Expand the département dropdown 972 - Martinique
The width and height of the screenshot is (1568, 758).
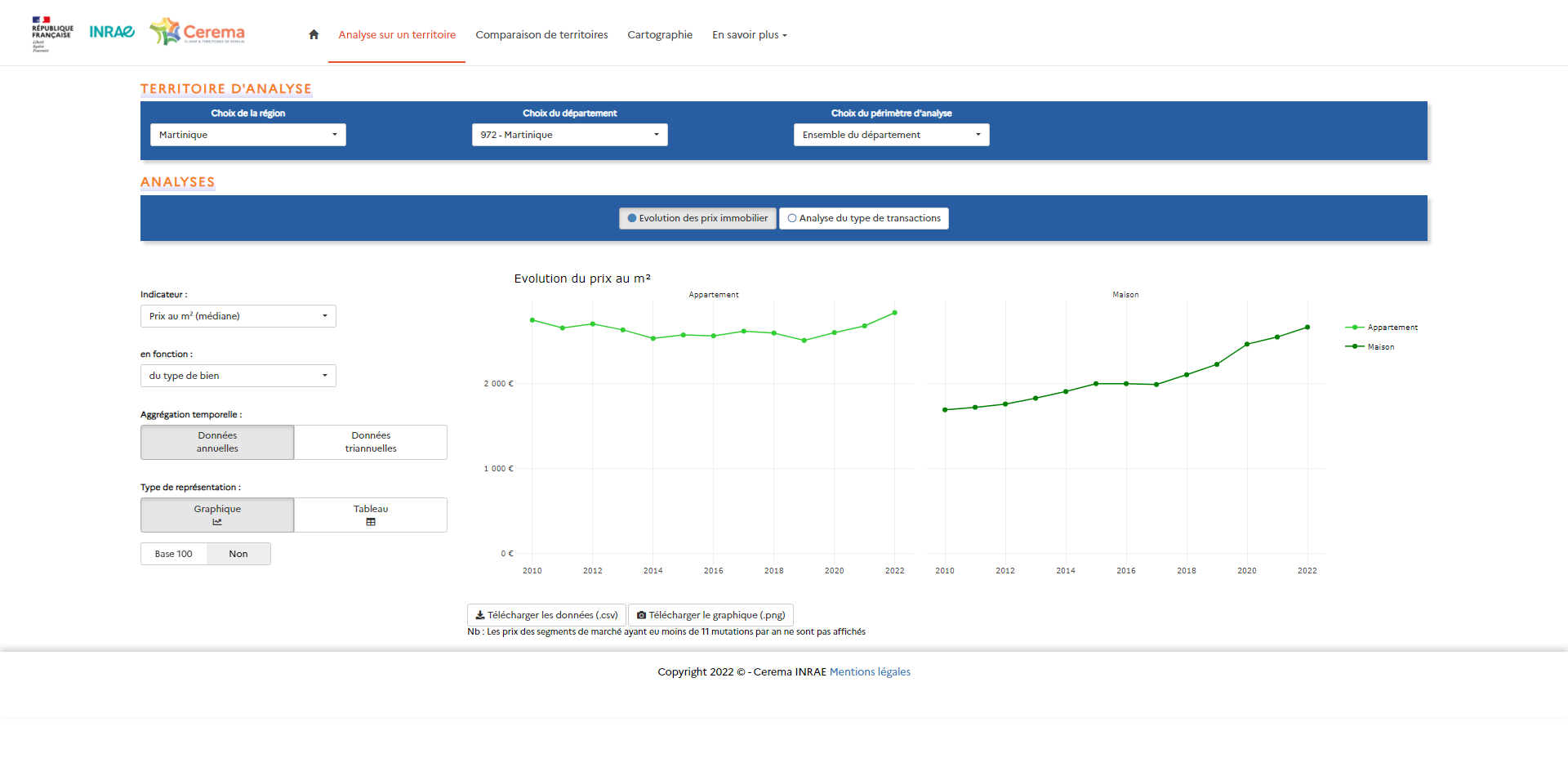569,135
